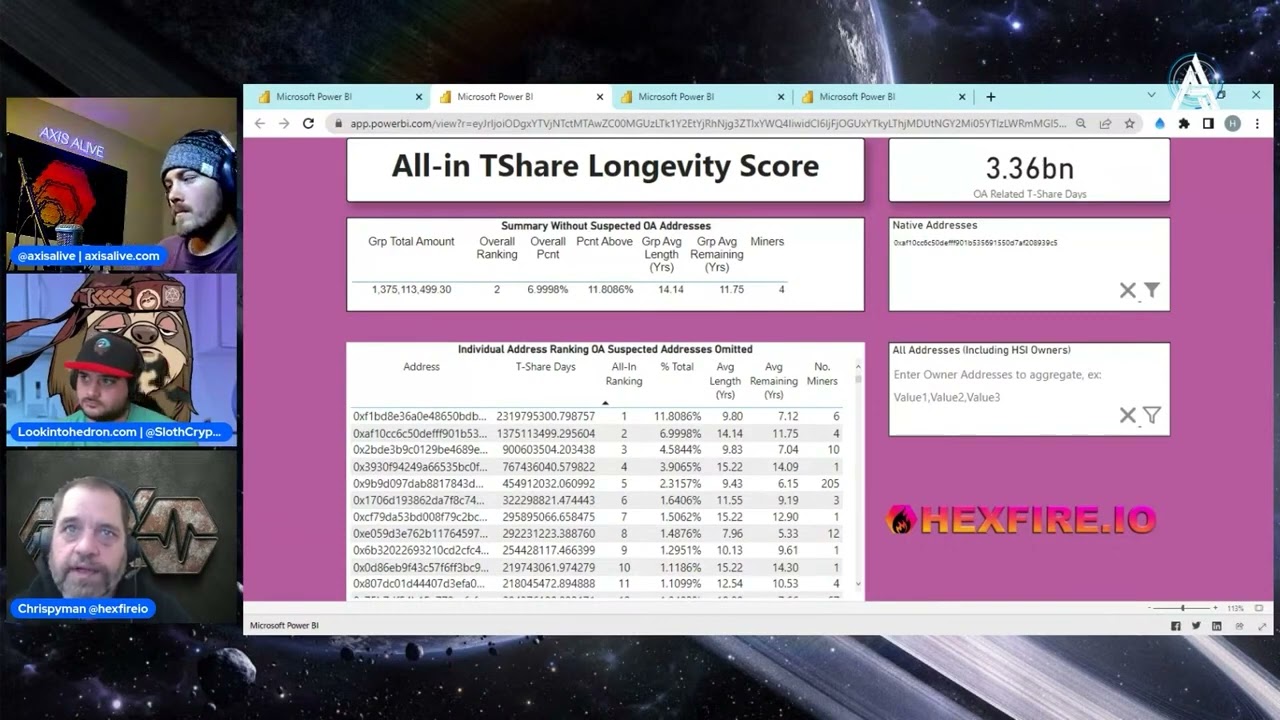Open Chrome's three-dot menu
Screen dimensions: 1280x720
pyautogui.click(x=1256, y=124)
